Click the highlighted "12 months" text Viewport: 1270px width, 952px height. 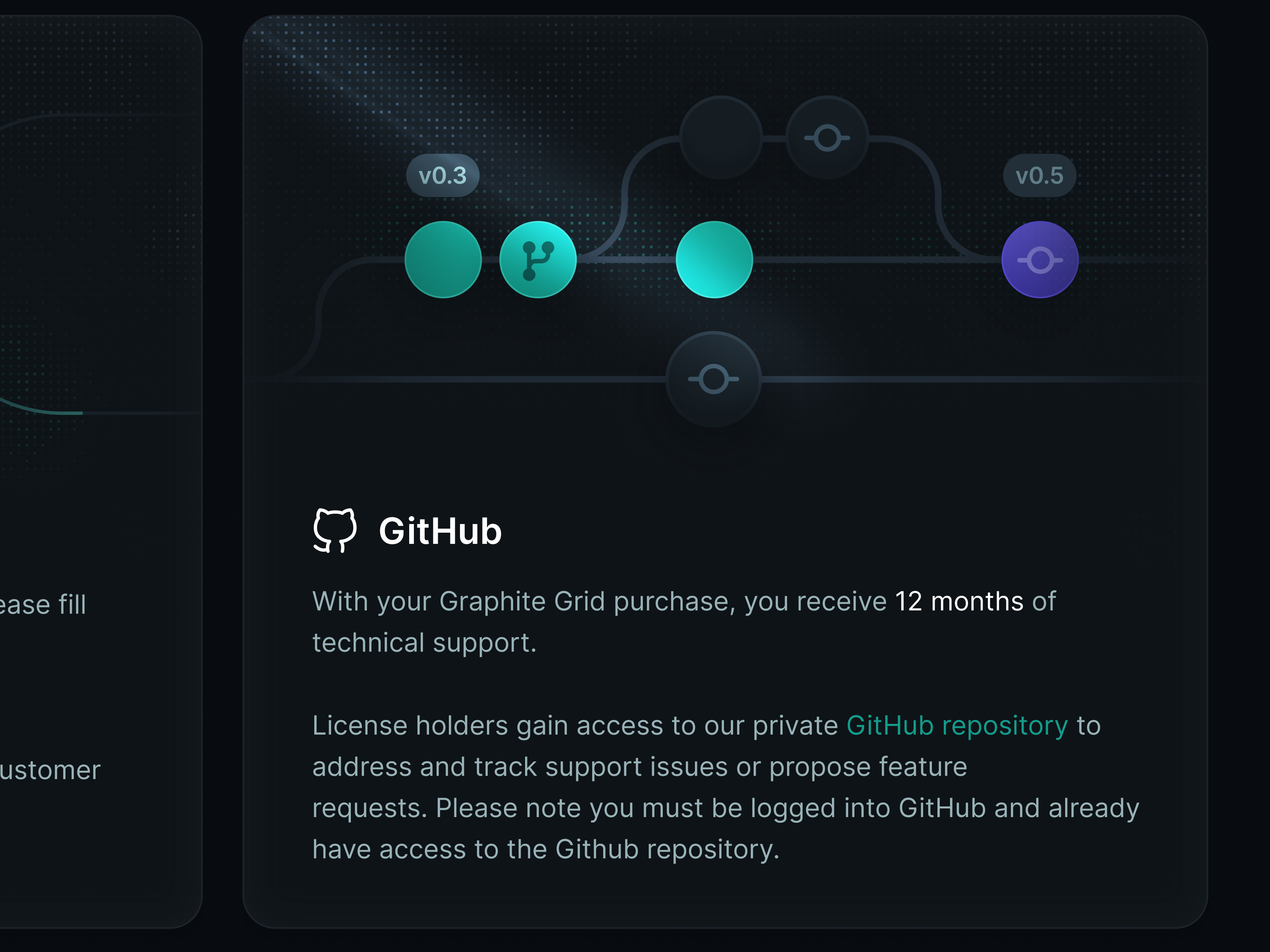pos(959,601)
